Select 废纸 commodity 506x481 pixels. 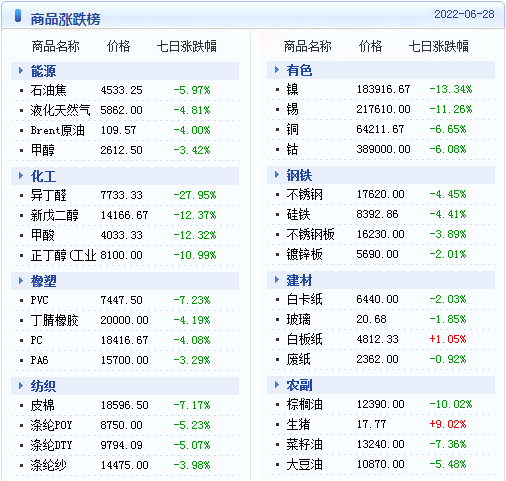pos(299,359)
